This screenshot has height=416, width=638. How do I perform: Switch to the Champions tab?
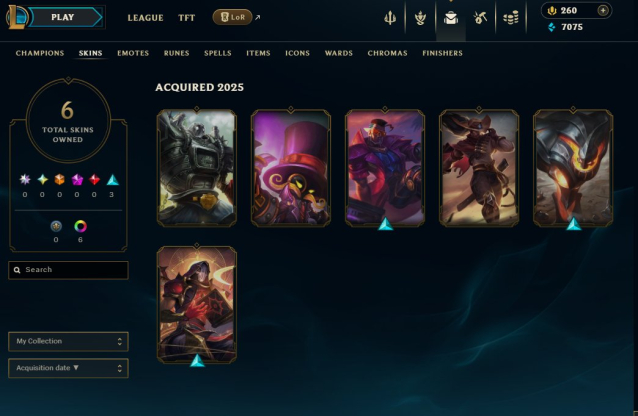(x=40, y=53)
